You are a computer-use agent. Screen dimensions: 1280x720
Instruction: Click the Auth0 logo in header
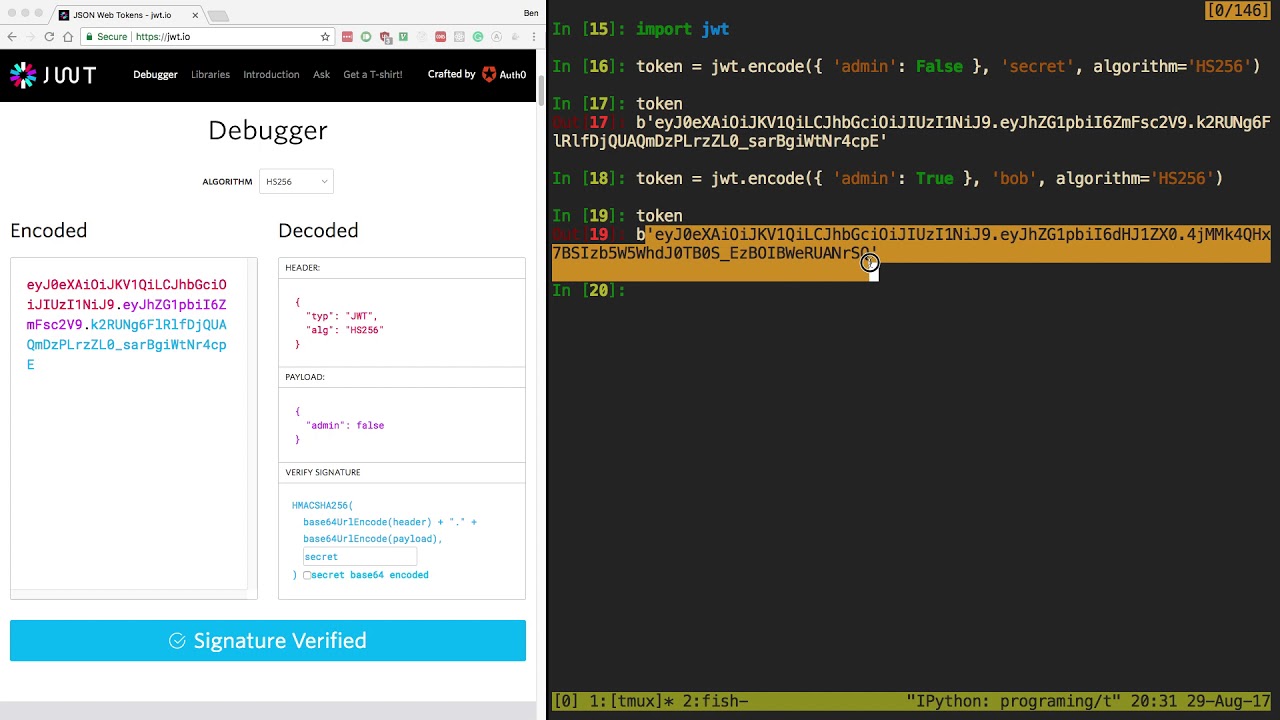(x=503, y=74)
